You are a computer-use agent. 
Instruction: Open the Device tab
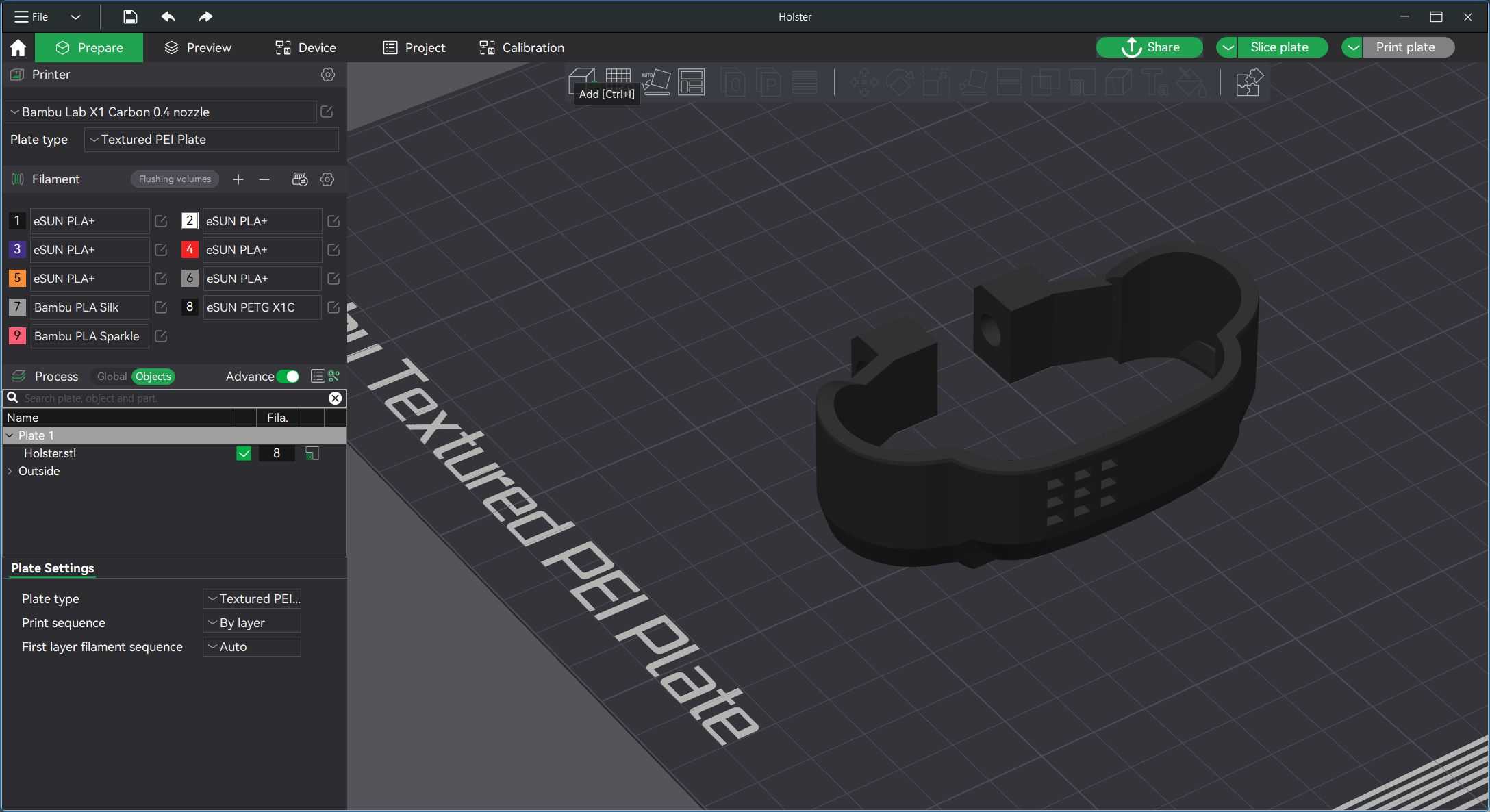(x=305, y=47)
